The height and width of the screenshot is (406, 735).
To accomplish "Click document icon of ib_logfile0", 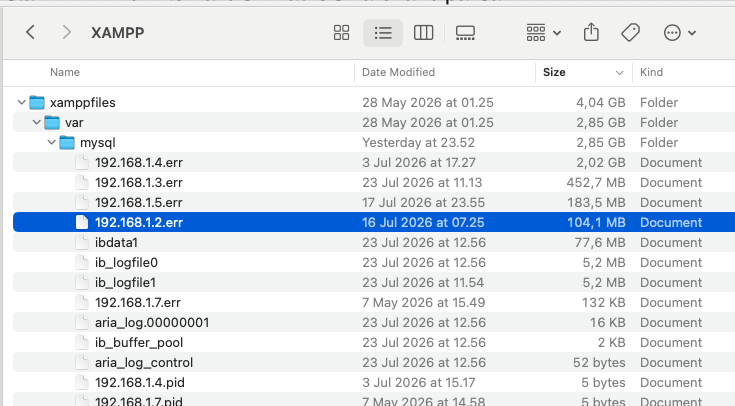I will 82,263.
